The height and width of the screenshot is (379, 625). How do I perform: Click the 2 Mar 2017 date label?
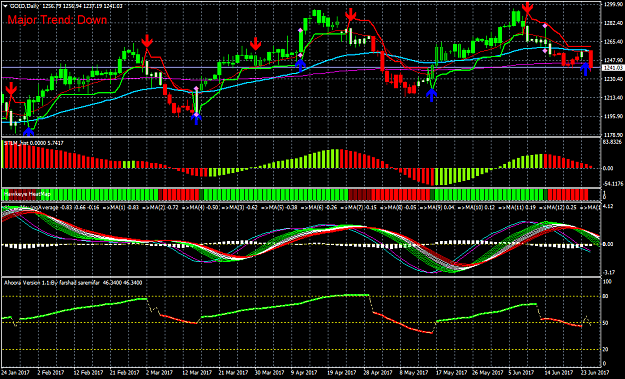coord(159,373)
